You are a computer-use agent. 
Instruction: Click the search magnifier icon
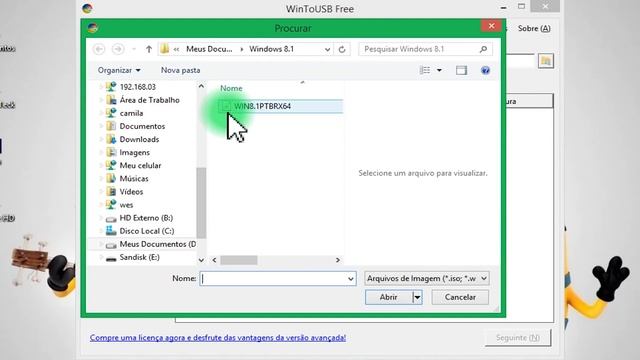coord(483,49)
